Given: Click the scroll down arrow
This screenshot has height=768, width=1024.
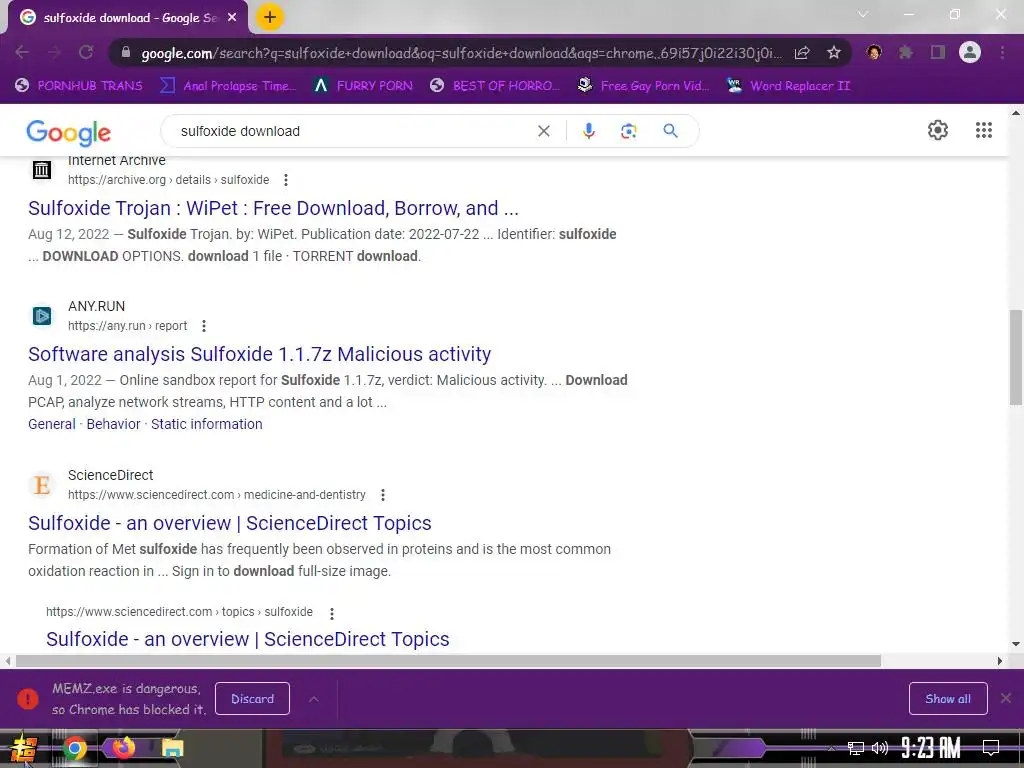Looking at the screenshot, I should click(x=1016, y=644).
